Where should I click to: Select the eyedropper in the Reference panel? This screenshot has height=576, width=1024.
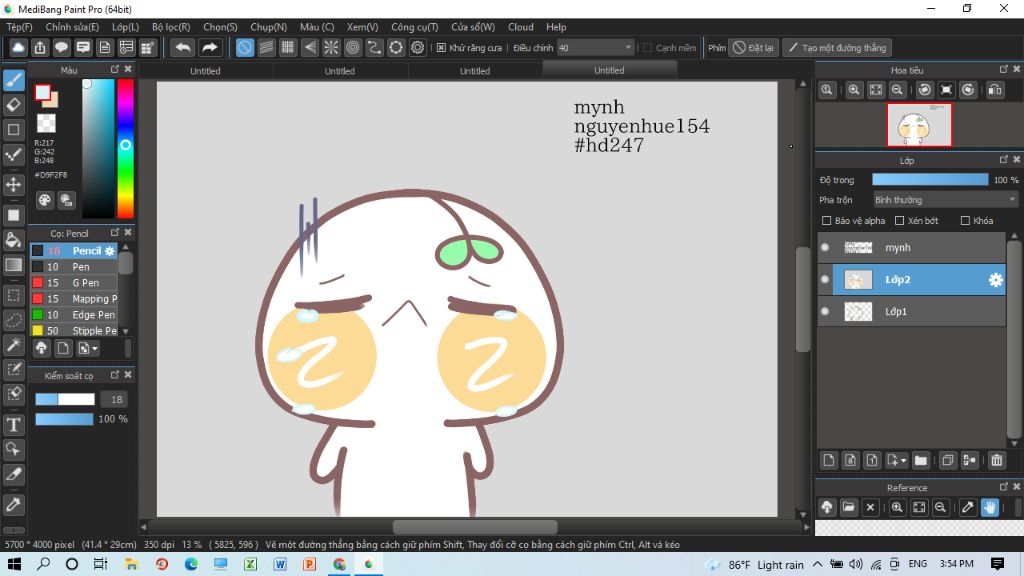pos(968,507)
